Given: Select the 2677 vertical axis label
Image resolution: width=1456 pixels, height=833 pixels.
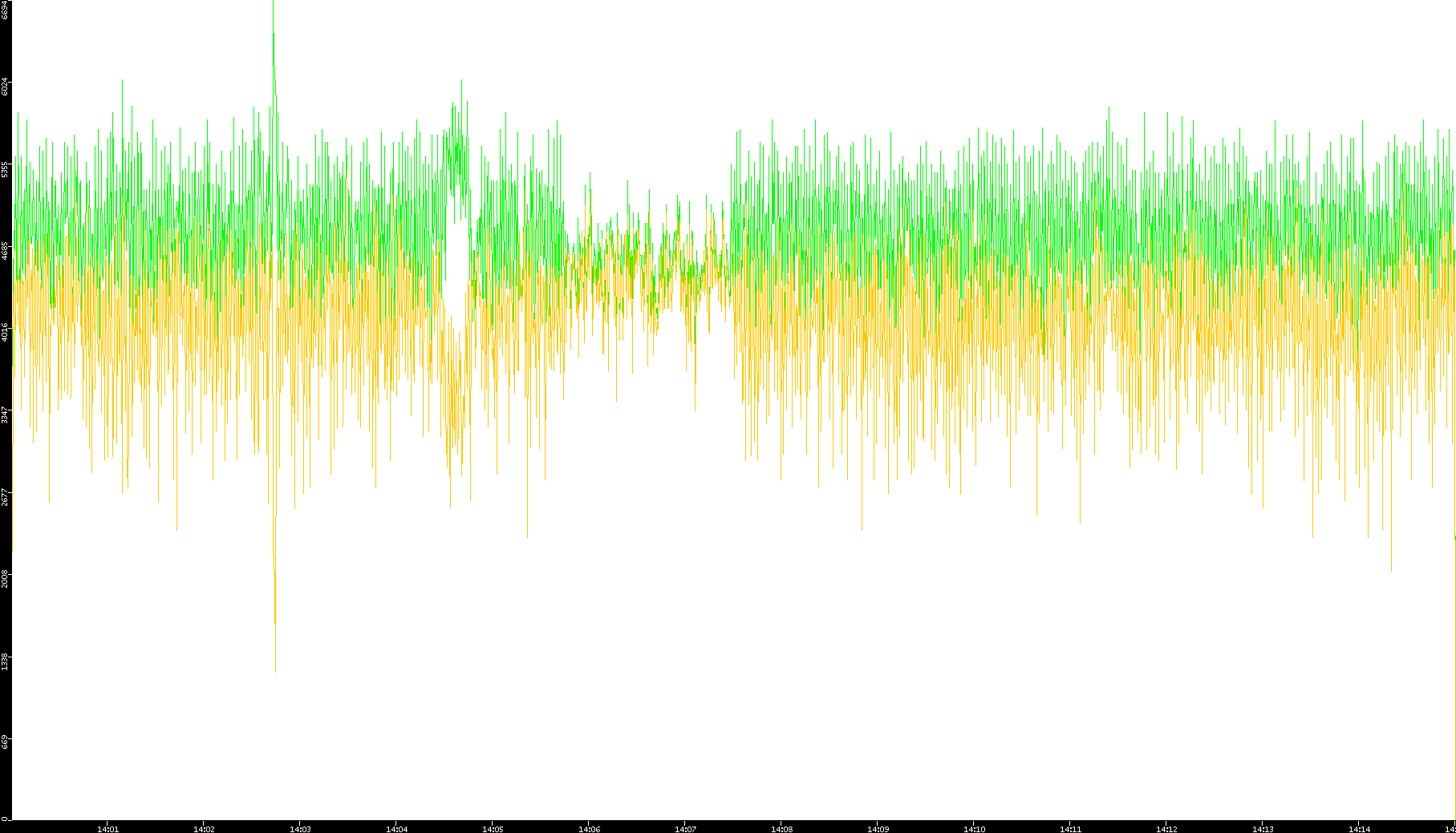Looking at the screenshot, I should click(x=6, y=497).
